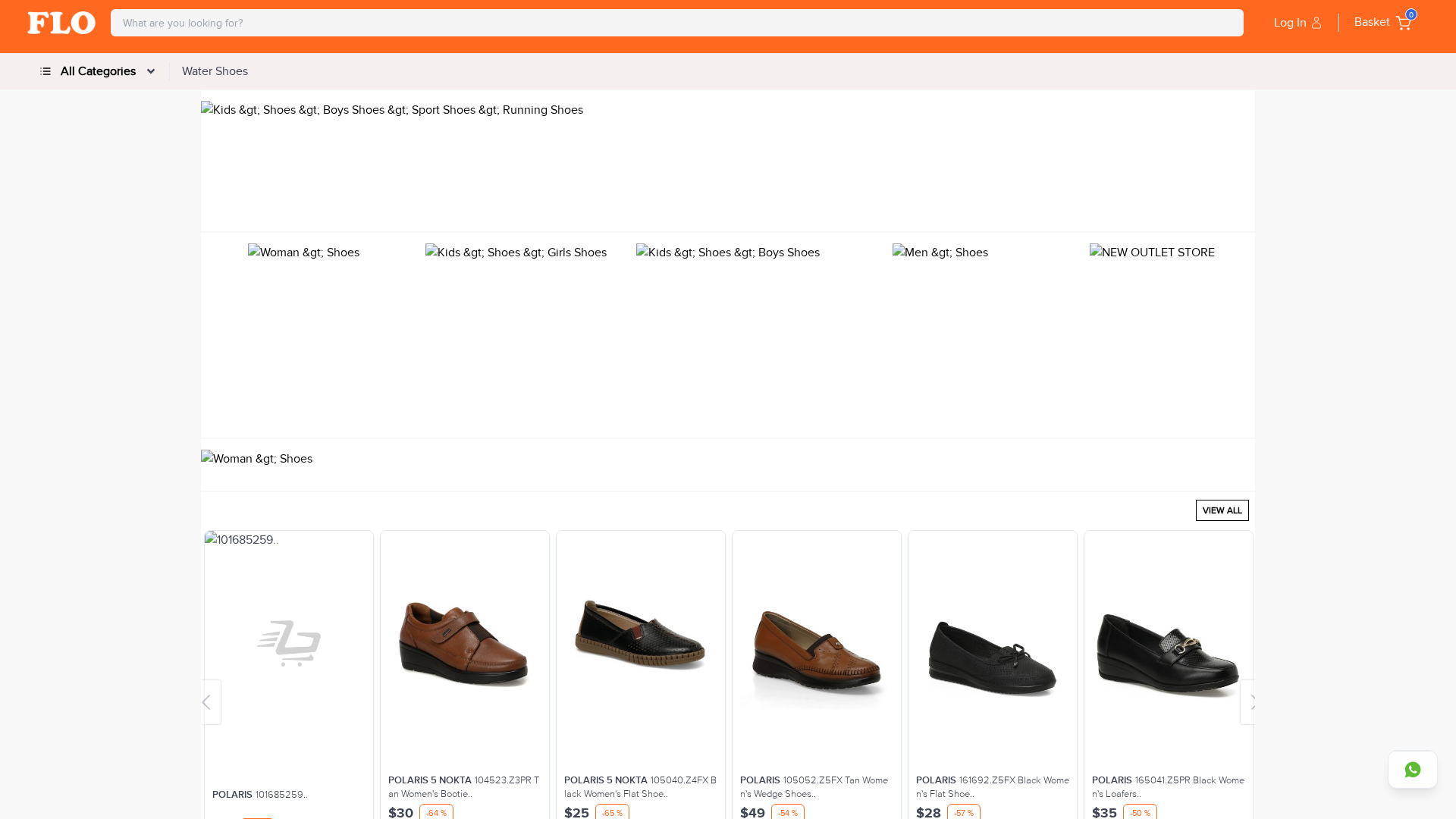Click POLARIS 165041.Z5PR Loafers title
1456x819 pixels.
coord(1168,787)
